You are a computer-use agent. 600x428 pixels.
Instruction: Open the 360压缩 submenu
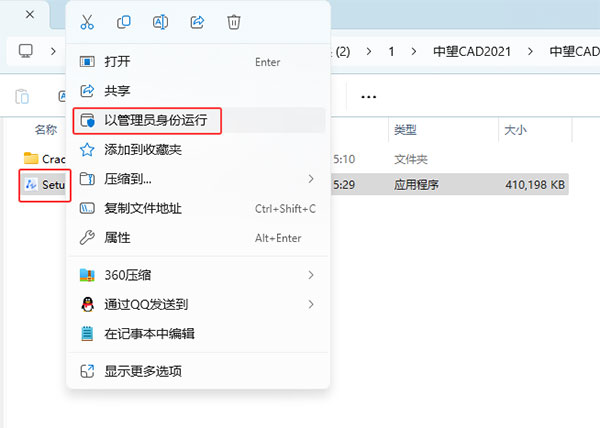click(198, 275)
